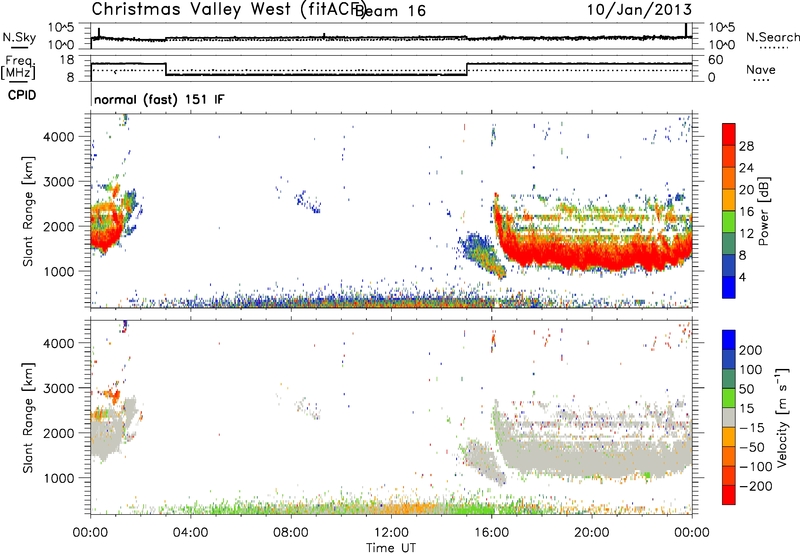Click the "4000" tick of the velocity panel
The image size is (800, 554).
59,343
